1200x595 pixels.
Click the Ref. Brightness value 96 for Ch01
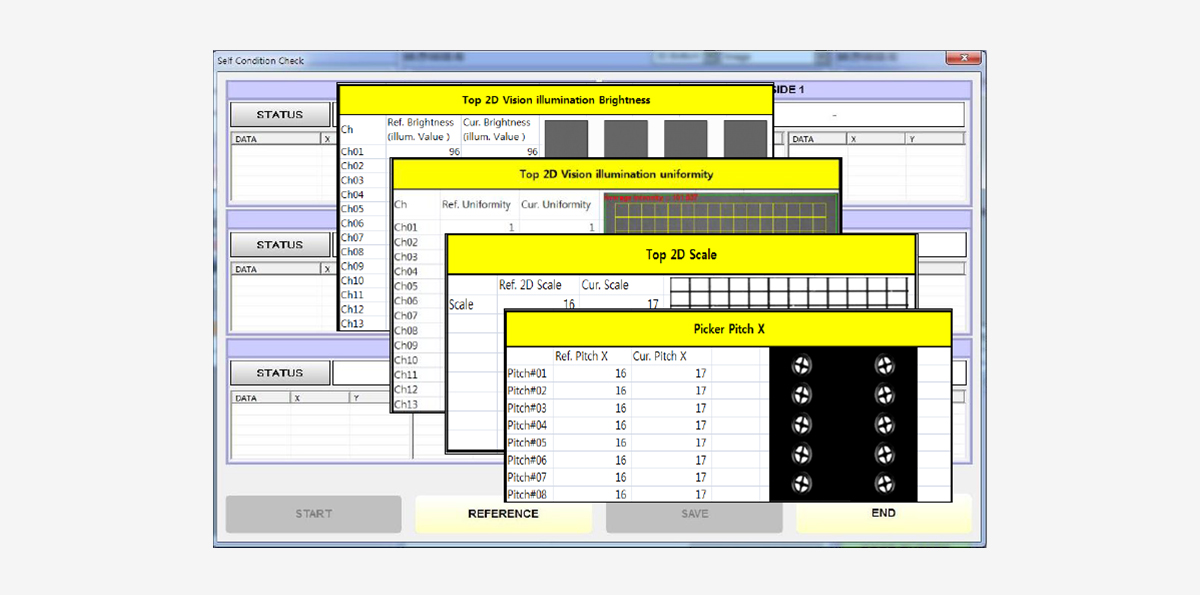[453, 152]
